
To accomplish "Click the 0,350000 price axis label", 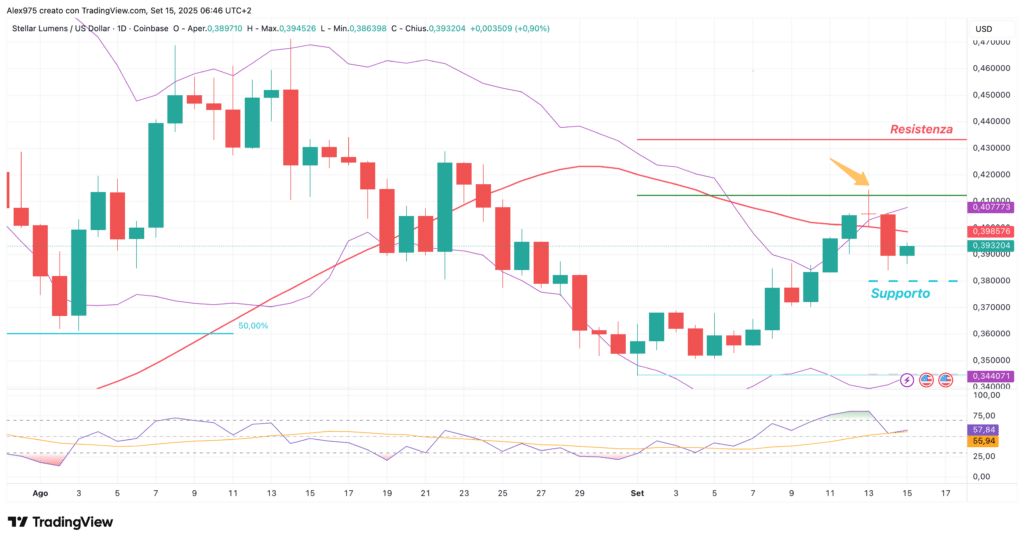I will point(991,360).
